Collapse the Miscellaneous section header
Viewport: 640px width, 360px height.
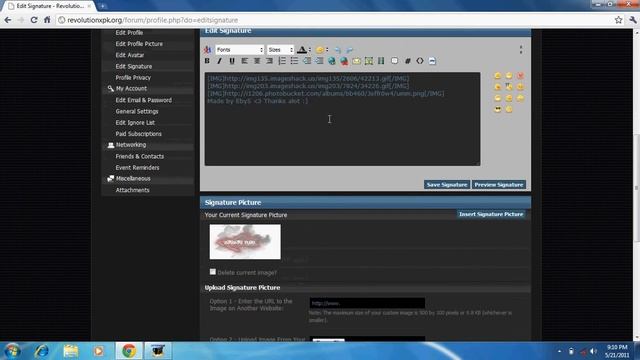[148, 179]
